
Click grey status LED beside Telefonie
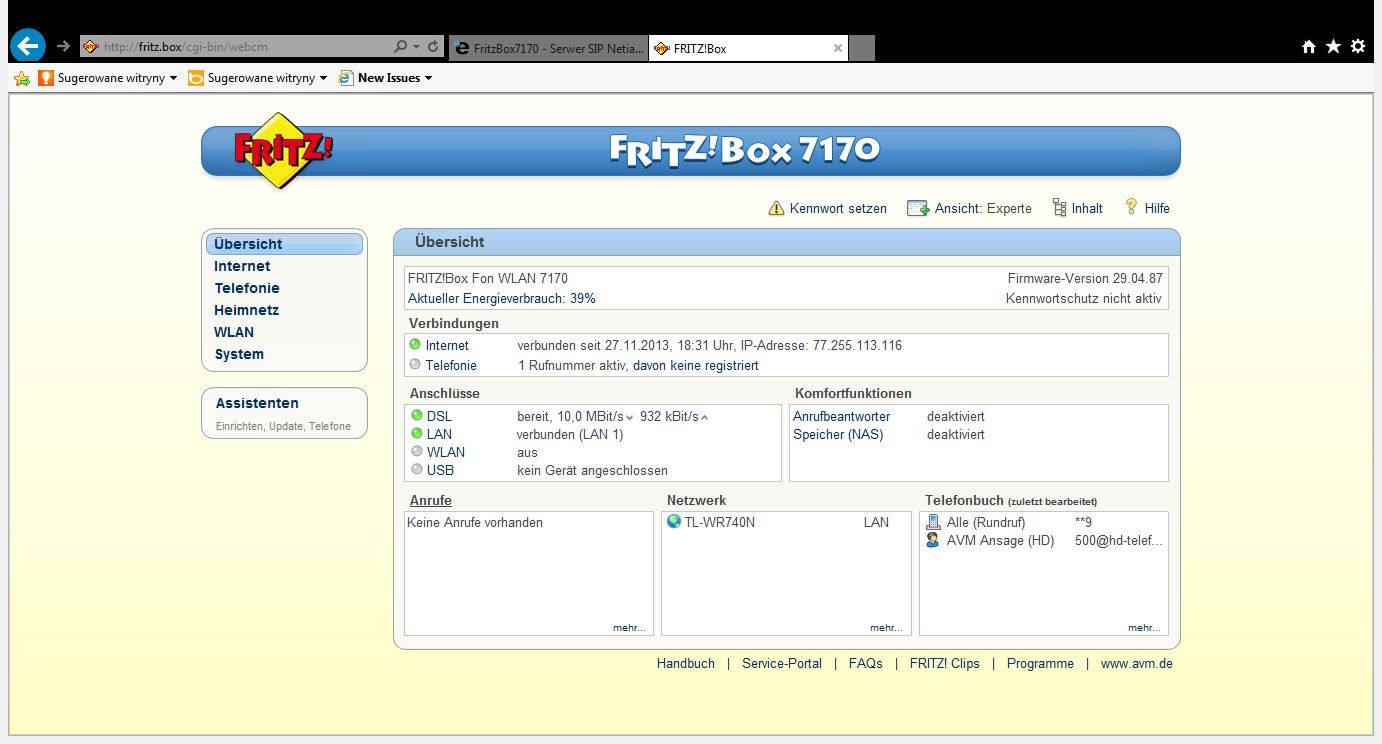pyautogui.click(x=415, y=364)
